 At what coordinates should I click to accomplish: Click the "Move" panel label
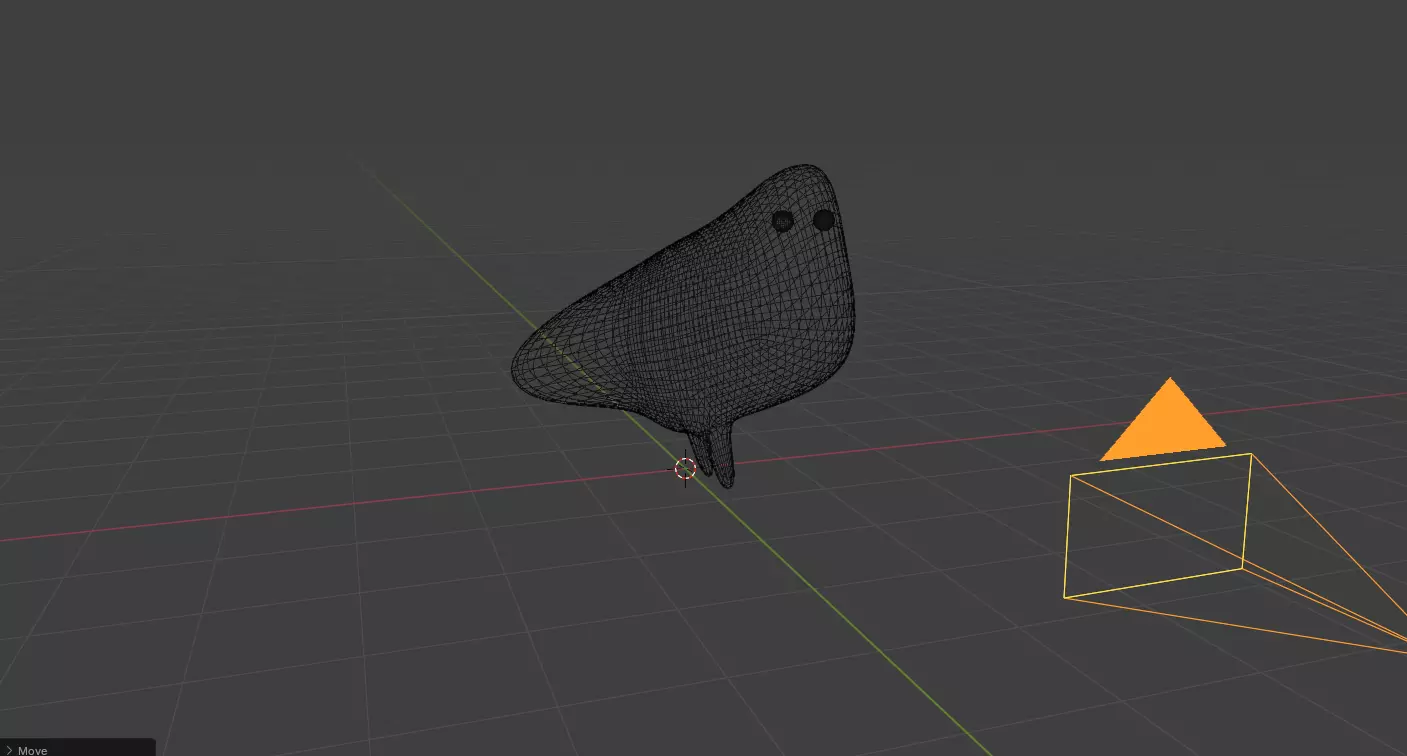coord(33,750)
